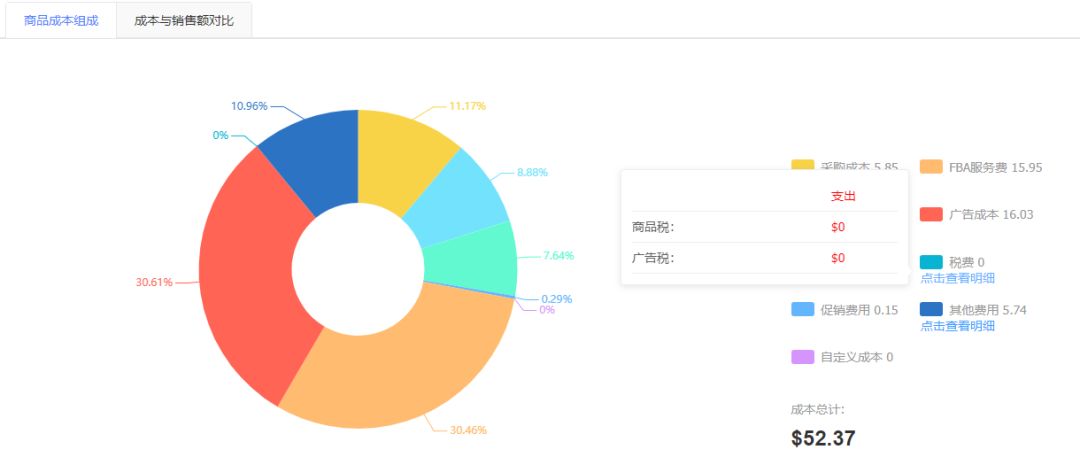
Task: Click the dark blue 其他费用 legend swatch
Action: coord(931,310)
